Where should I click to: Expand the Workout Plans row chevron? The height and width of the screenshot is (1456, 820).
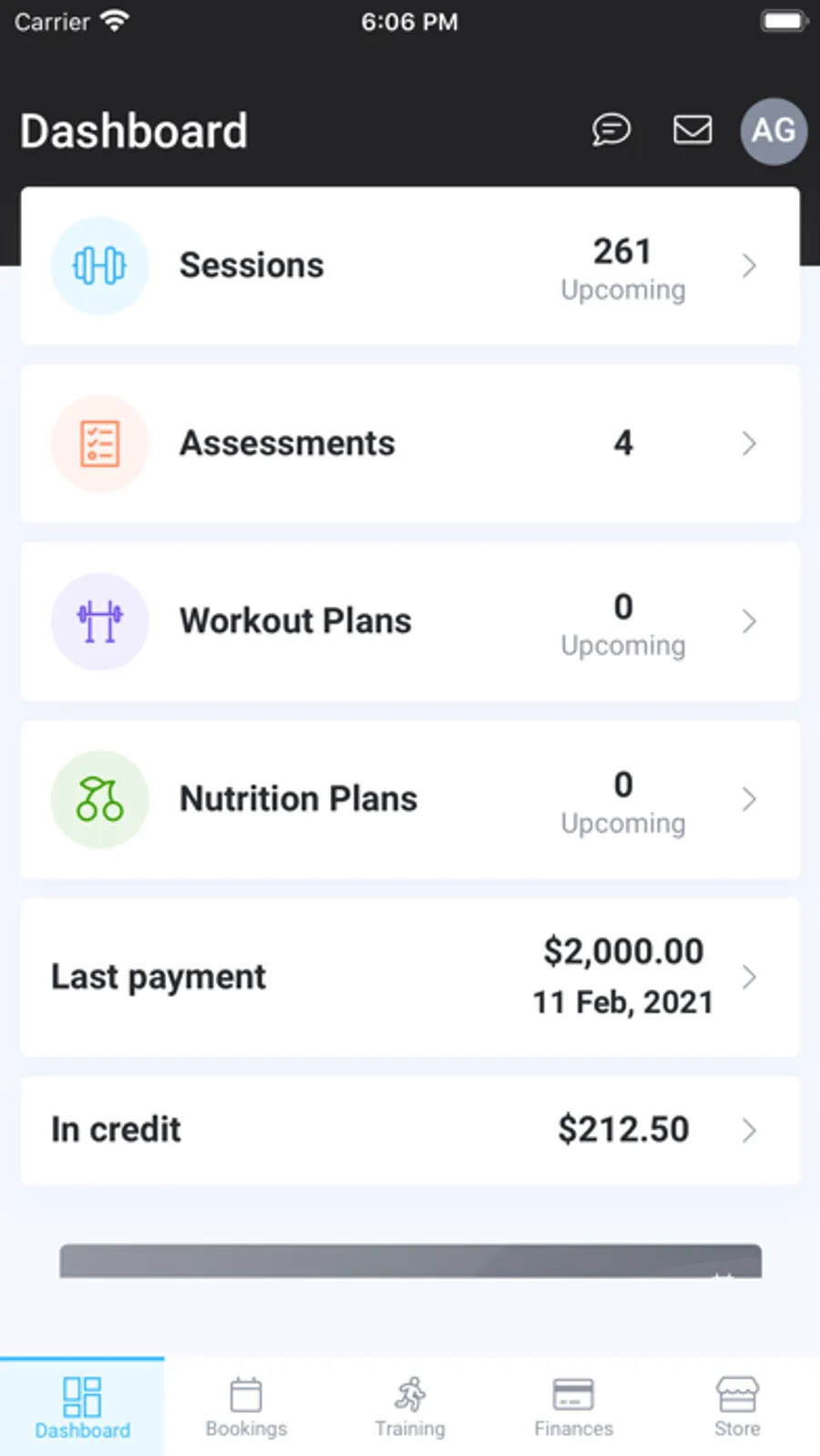tap(749, 621)
